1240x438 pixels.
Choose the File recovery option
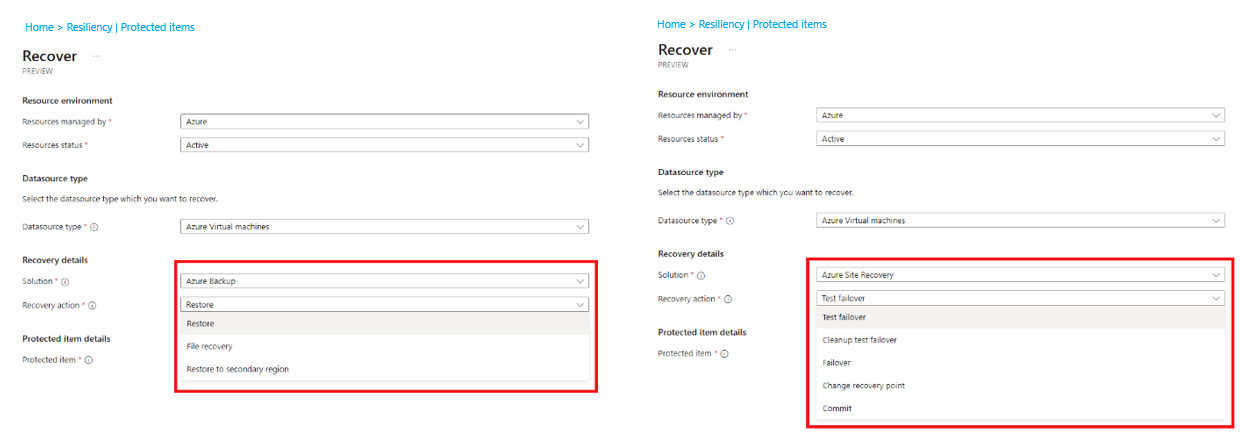[x=384, y=347]
